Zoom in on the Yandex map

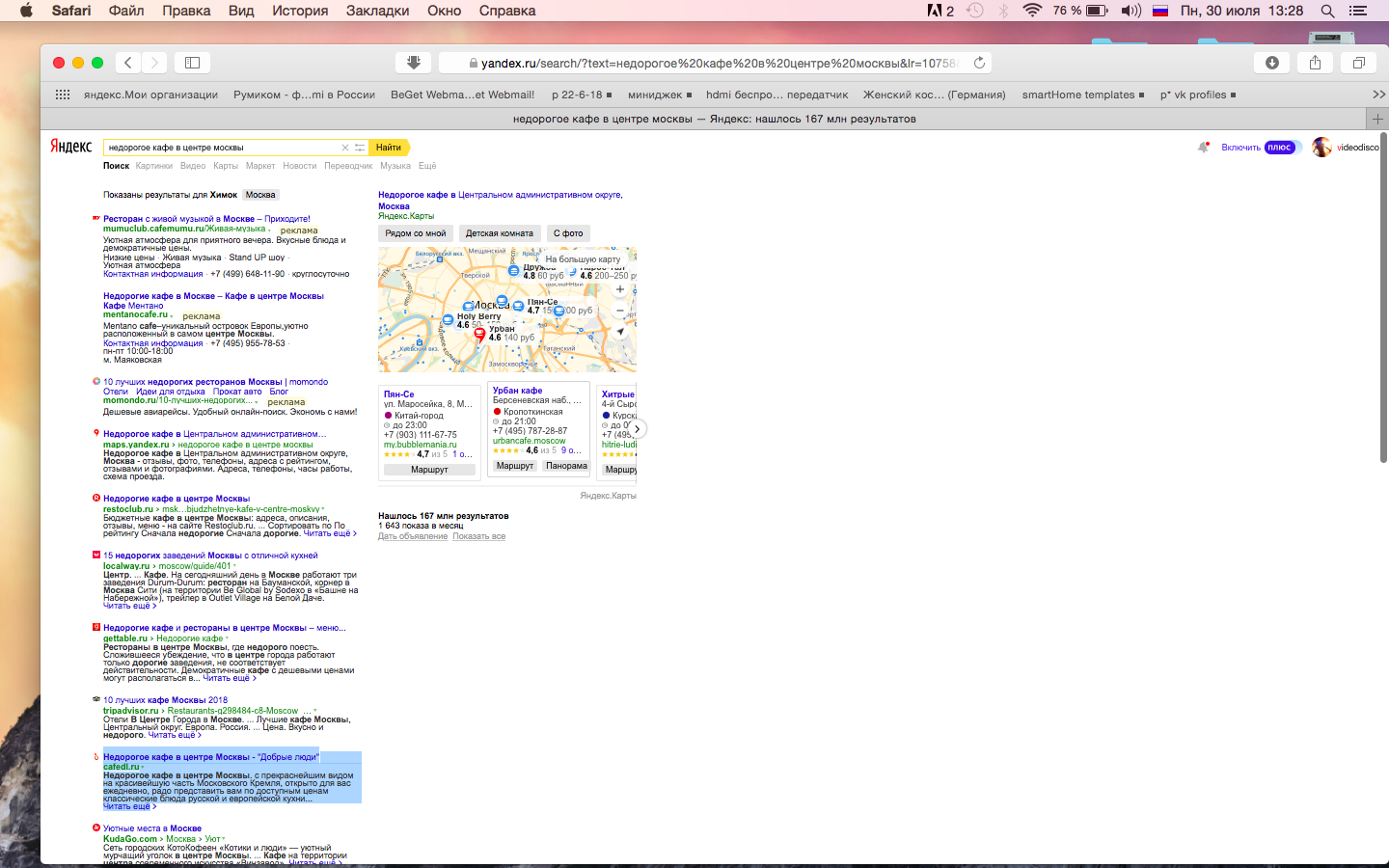pyautogui.click(x=620, y=289)
